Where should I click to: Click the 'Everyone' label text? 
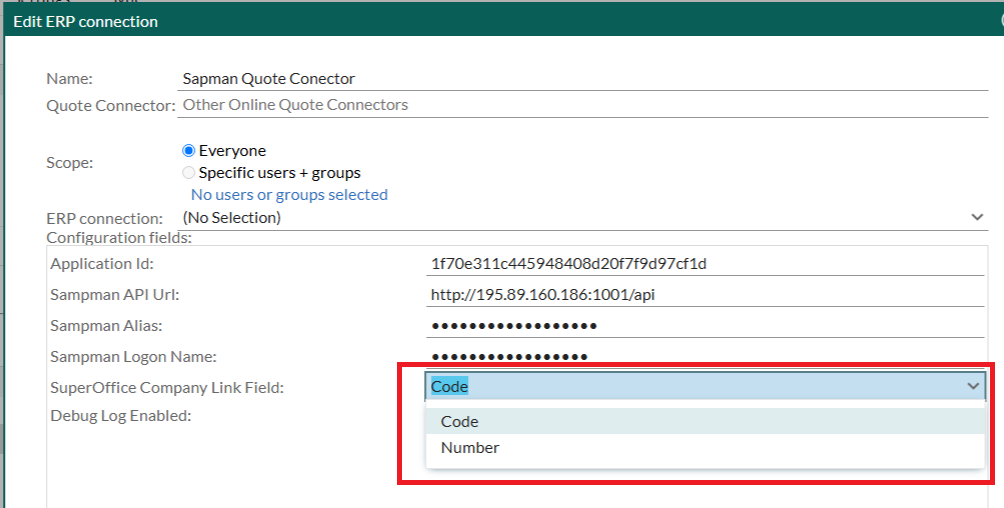pyautogui.click(x=232, y=151)
